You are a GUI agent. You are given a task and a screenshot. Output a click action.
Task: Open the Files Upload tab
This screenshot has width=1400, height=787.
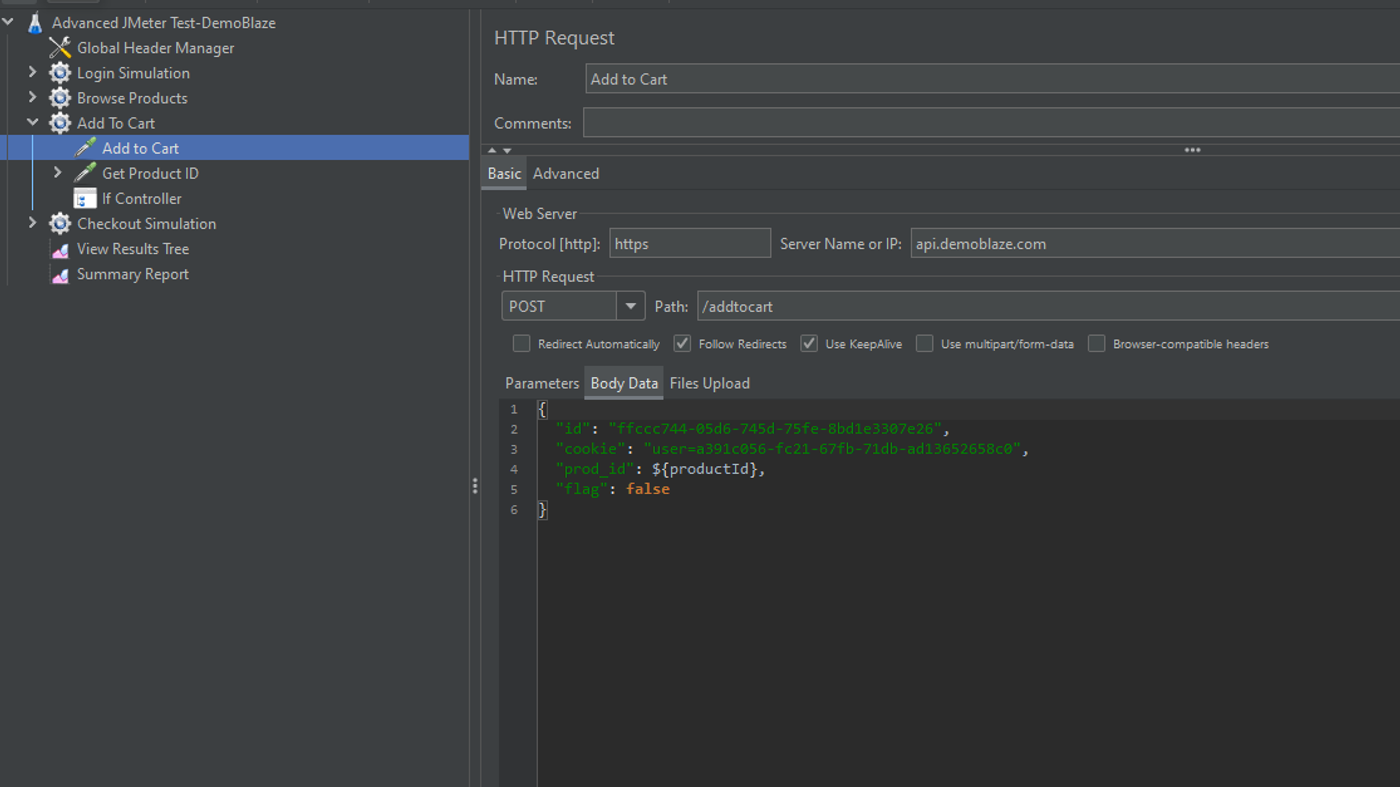[x=710, y=383]
